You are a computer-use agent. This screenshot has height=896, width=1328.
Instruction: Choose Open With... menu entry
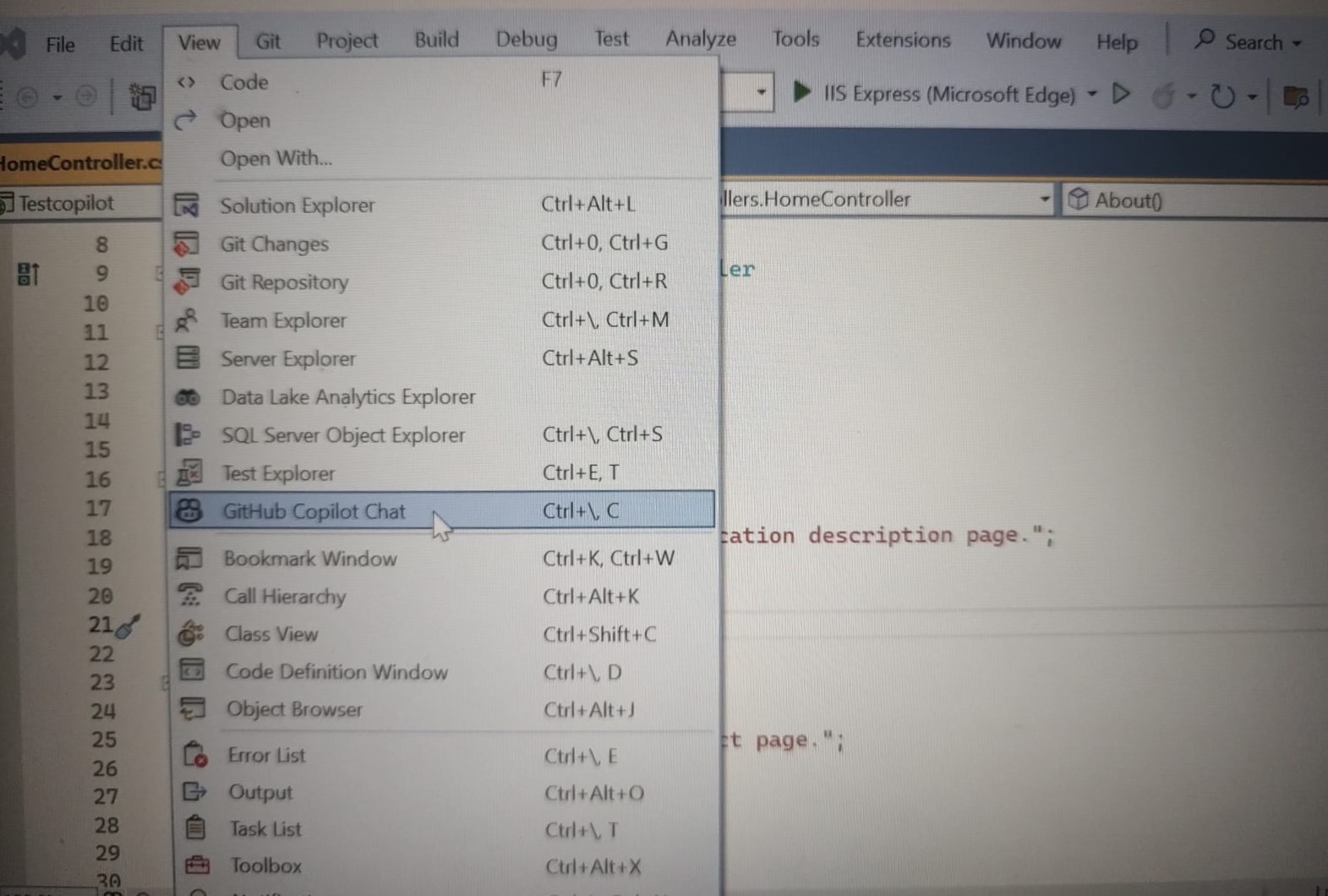pyautogui.click(x=276, y=158)
